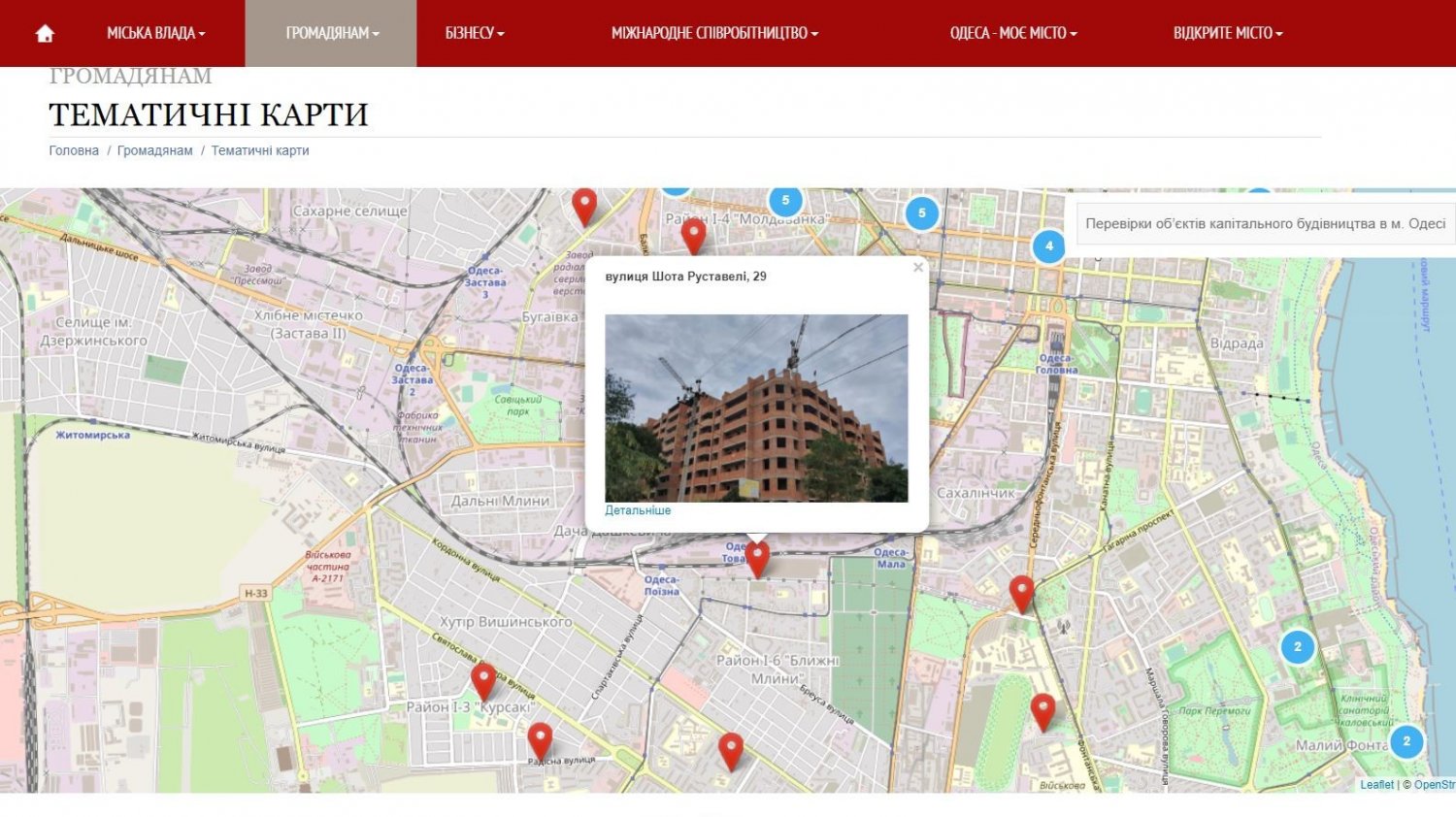Click the blue cluster 2 near Малий Фонтан
Screen dimensions: 1456x817
1406,741
